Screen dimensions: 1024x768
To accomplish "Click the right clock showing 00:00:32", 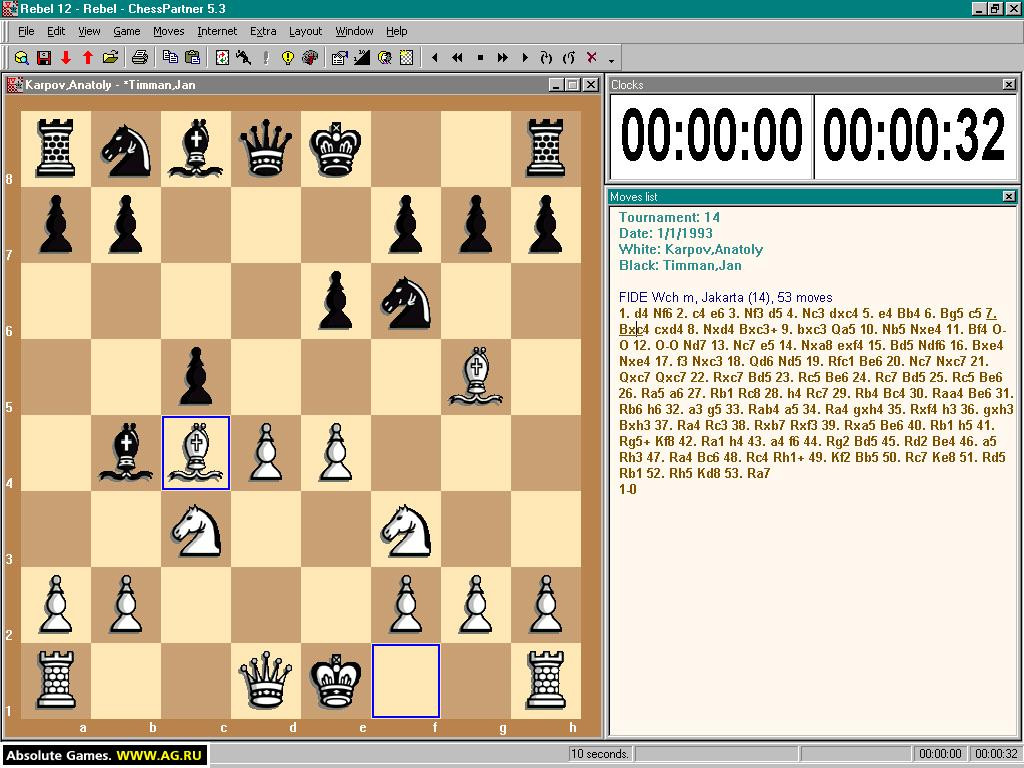I will 914,136.
